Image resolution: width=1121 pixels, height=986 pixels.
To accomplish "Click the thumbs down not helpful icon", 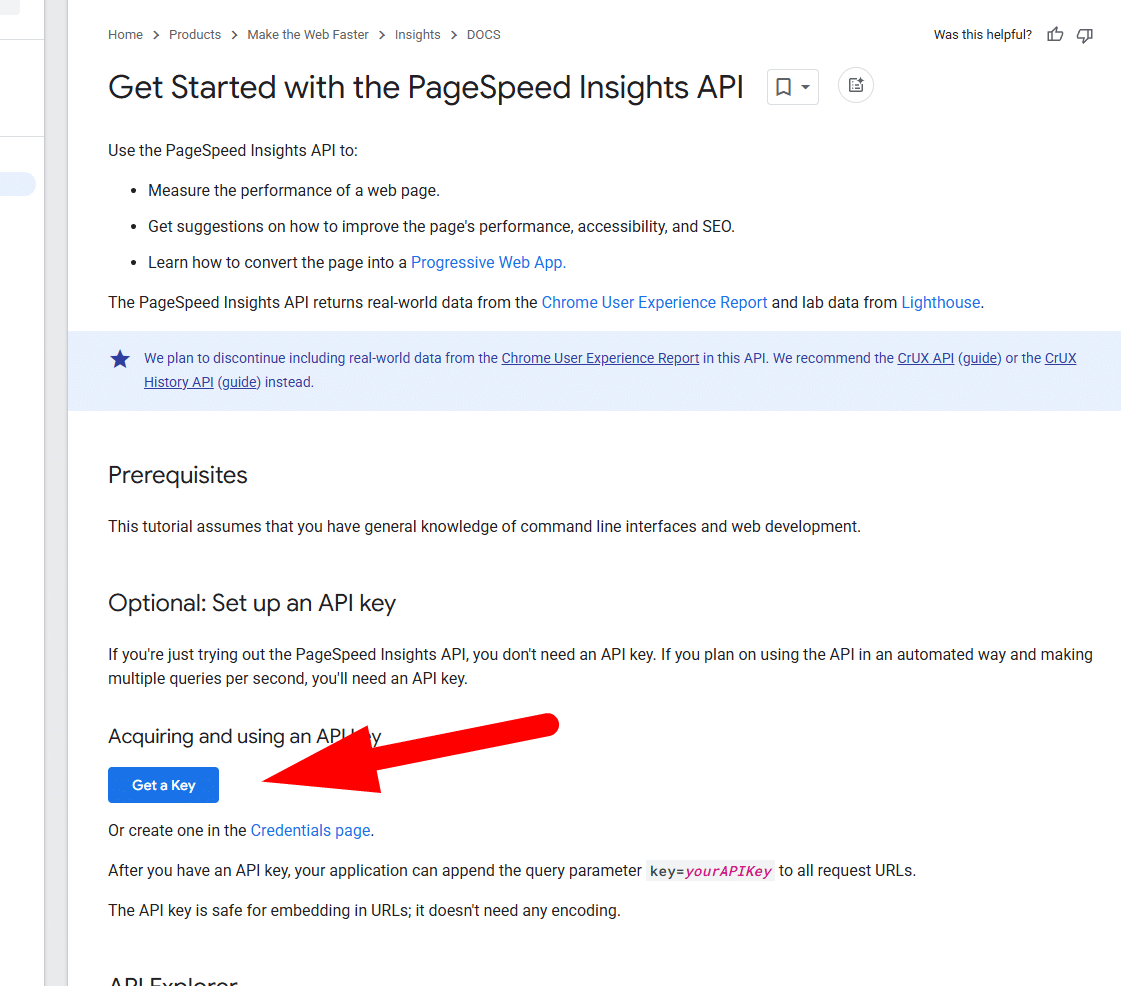I will click(x=1085, y=35).
